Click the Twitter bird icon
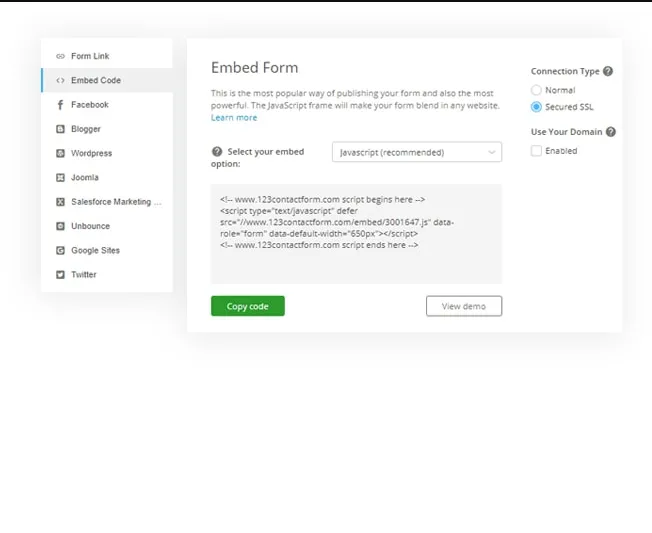 point(60,274)
